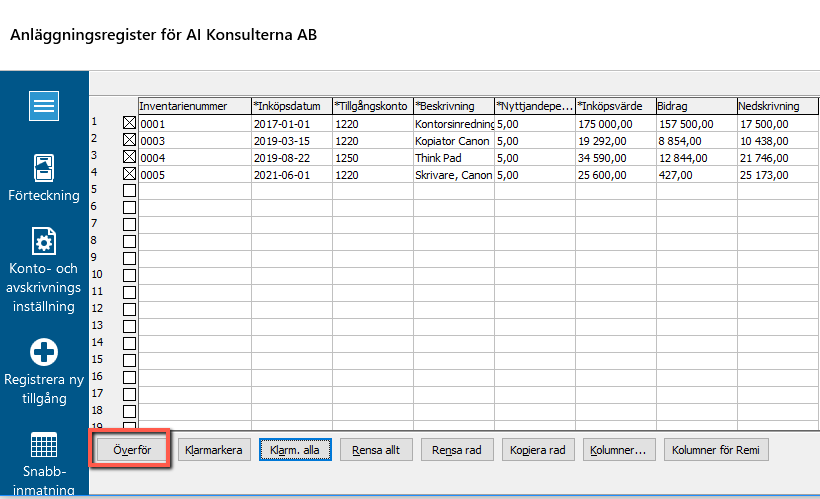
Task: Click the Kolumner för Remi button
Action: tap(716, 450)
